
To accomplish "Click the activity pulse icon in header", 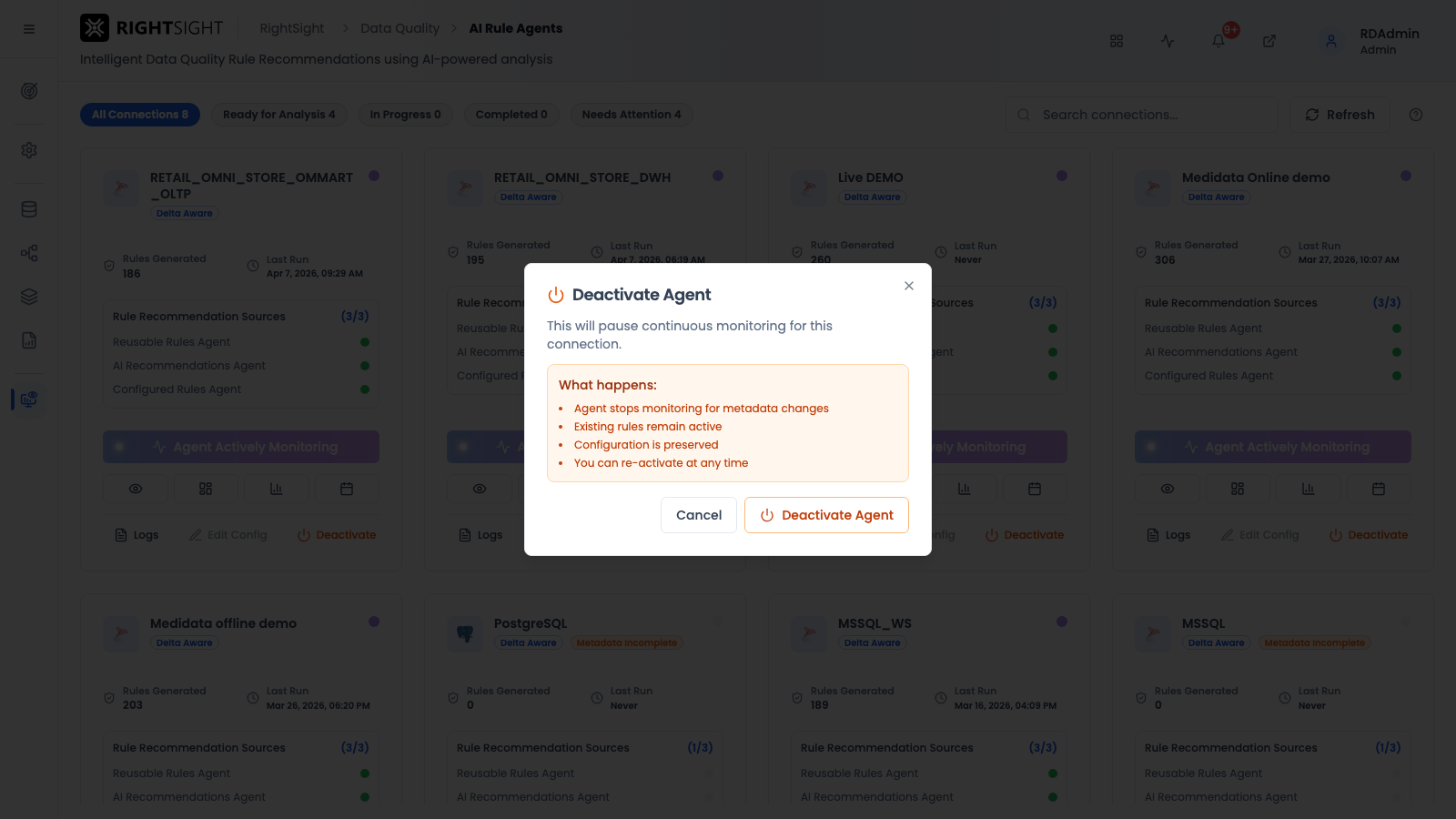I will pyautogui.click(x=1168, y=41).
